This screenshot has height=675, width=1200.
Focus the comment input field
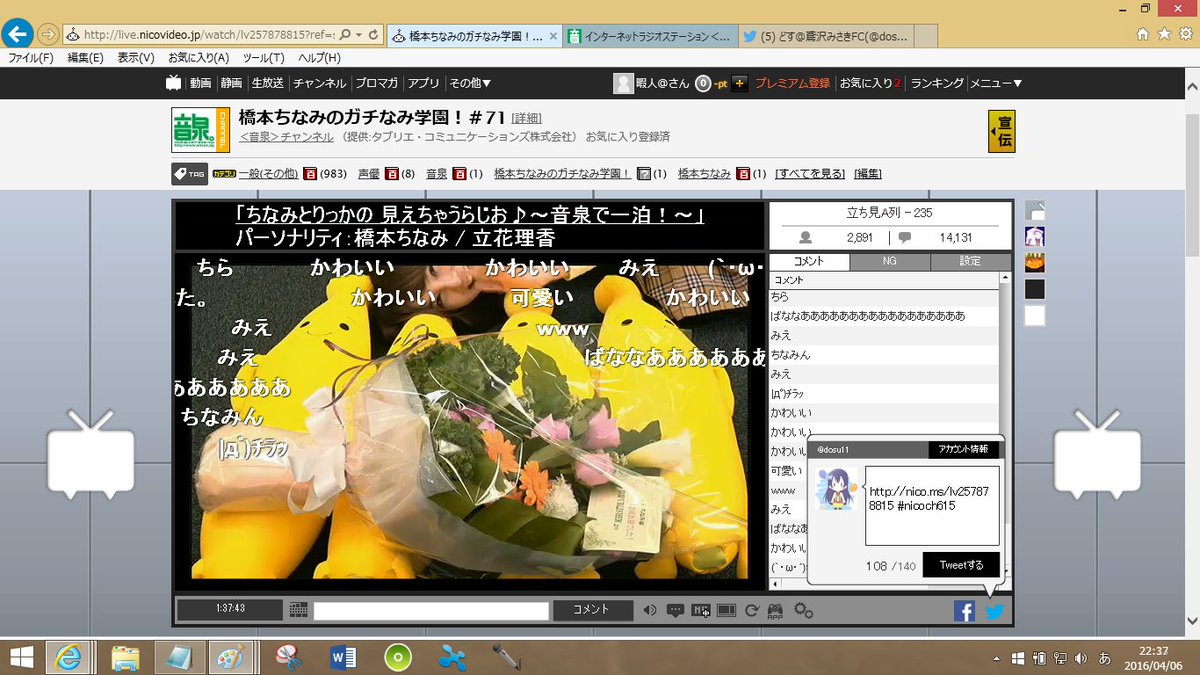[431, 610]
